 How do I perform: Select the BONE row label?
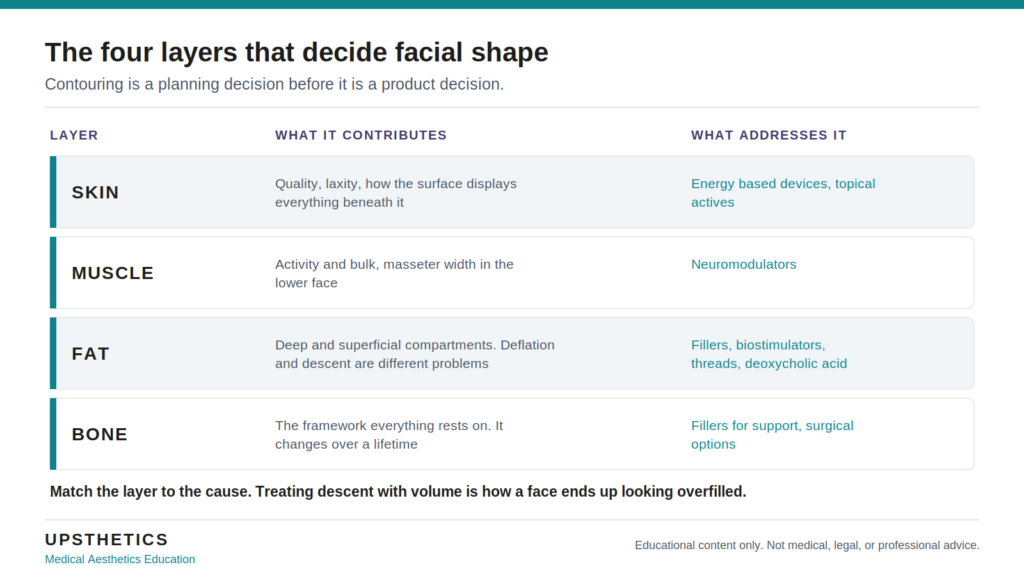[x=99, y=434]
